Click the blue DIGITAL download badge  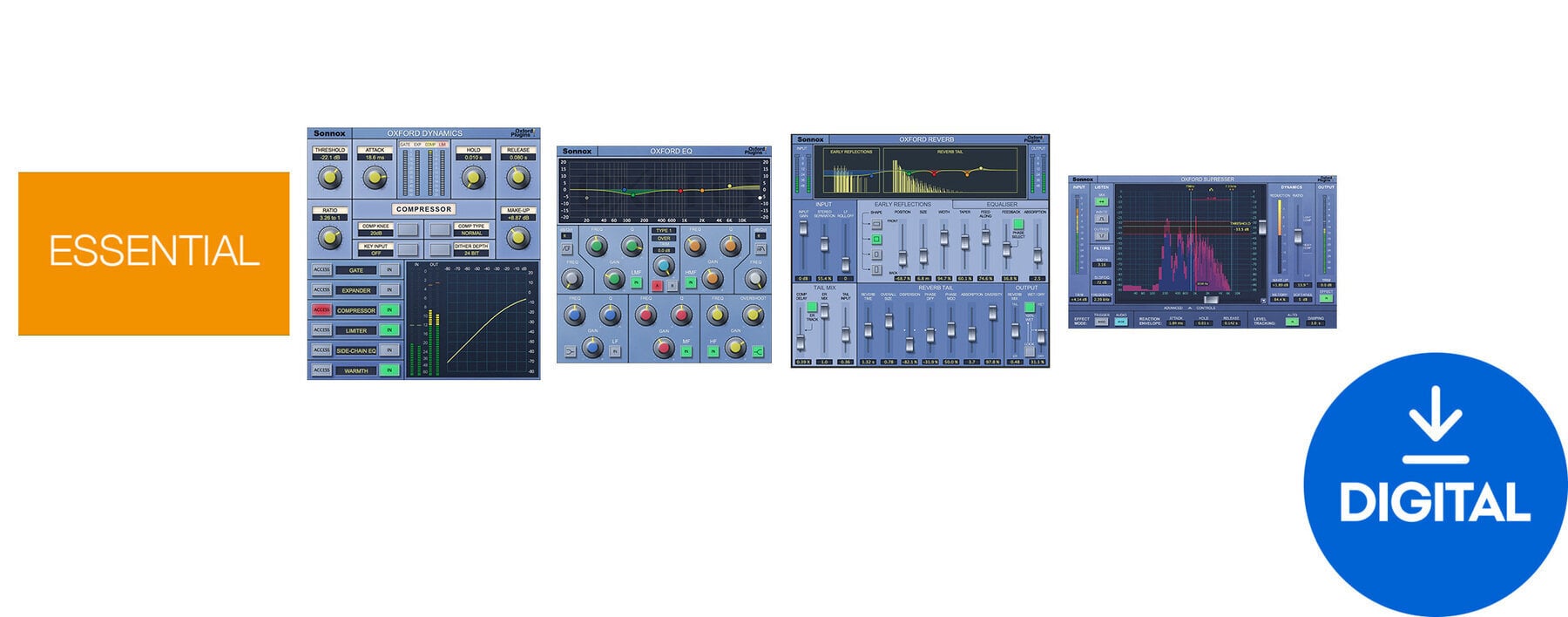point(1435,483)
